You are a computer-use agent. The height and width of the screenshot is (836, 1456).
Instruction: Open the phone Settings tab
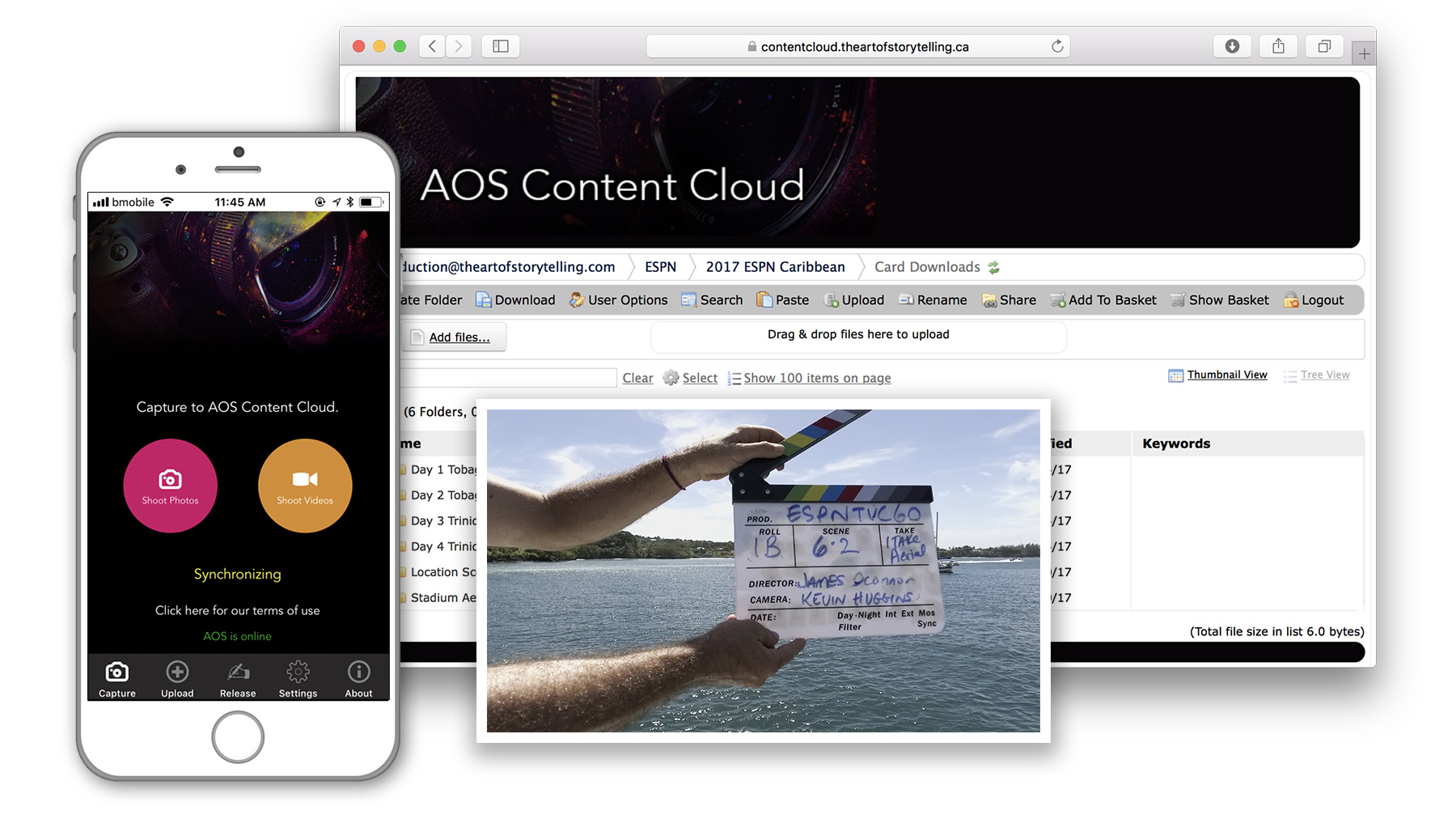298,679
